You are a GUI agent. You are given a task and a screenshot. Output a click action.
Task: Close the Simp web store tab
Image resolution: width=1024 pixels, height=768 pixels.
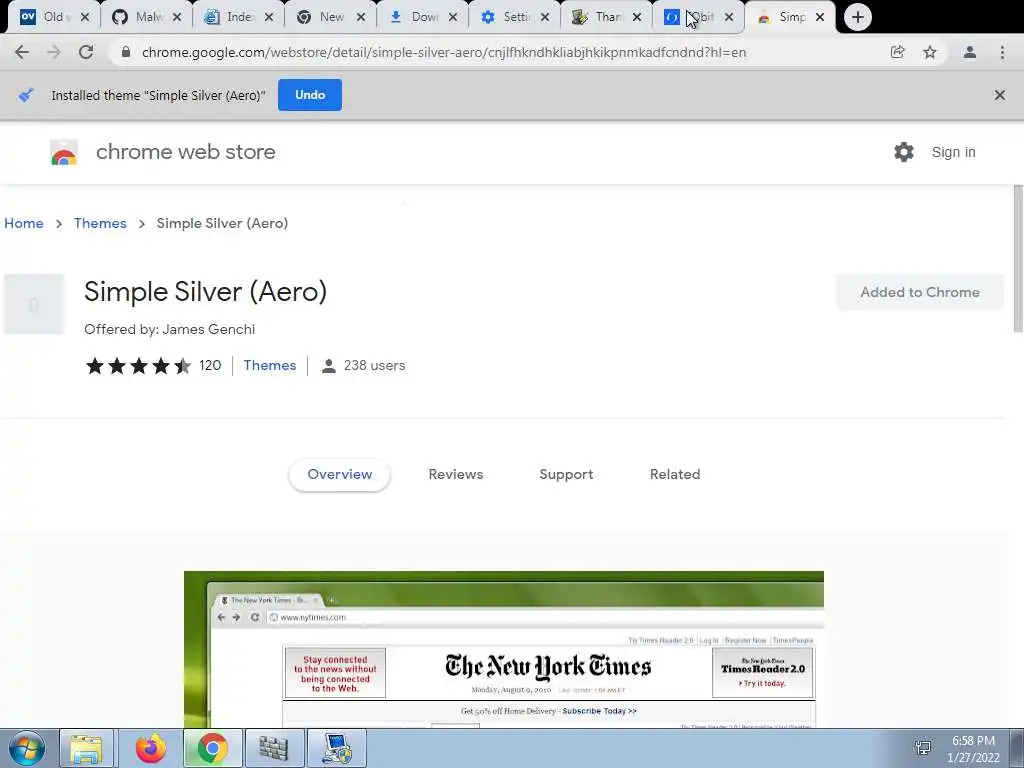820,18
